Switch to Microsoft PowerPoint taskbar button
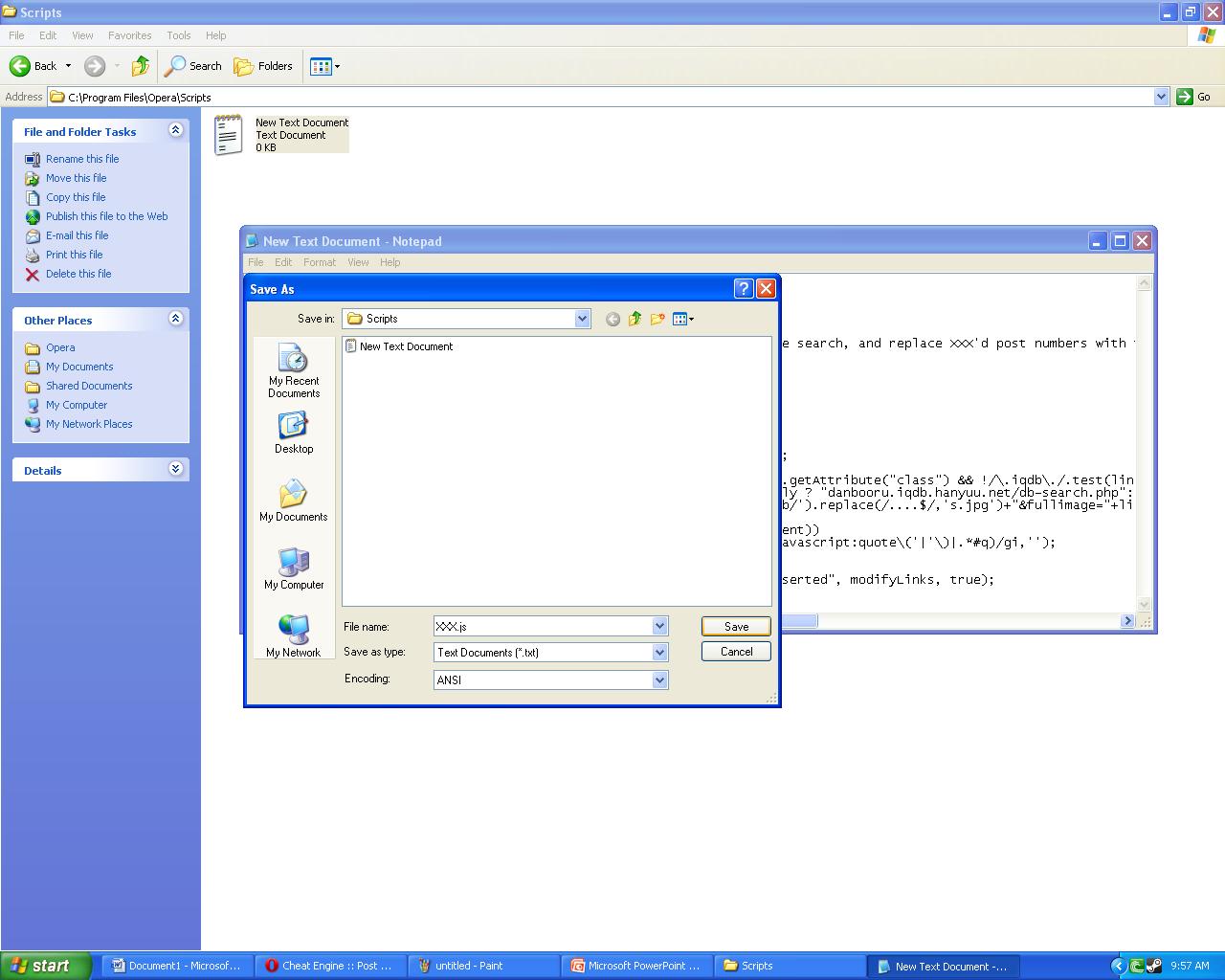Image resolution: width=1225 pixels, height=980 pixels. pyautogui.click(x=637, y=966)
